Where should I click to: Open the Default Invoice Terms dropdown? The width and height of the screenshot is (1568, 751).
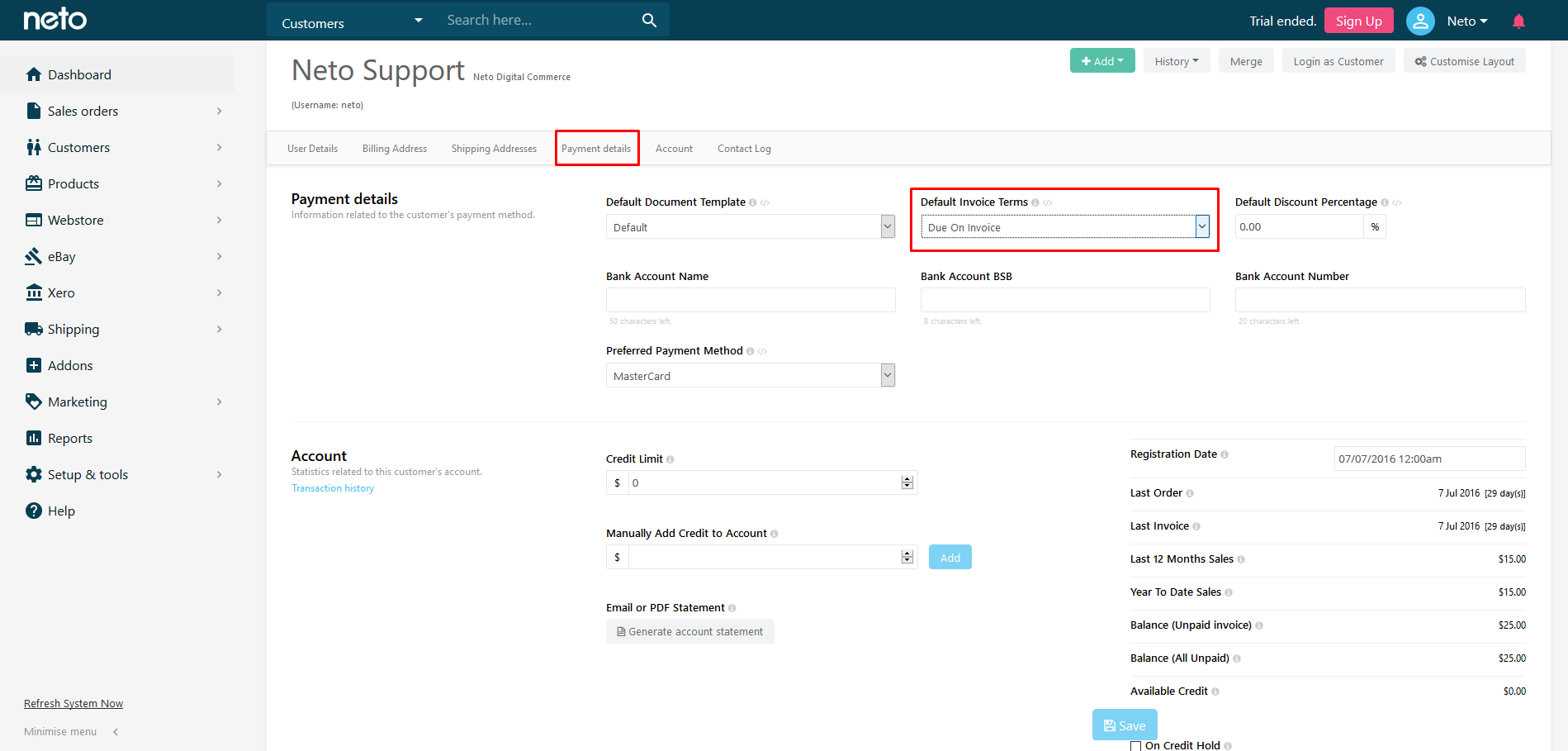pos(1065,226)
